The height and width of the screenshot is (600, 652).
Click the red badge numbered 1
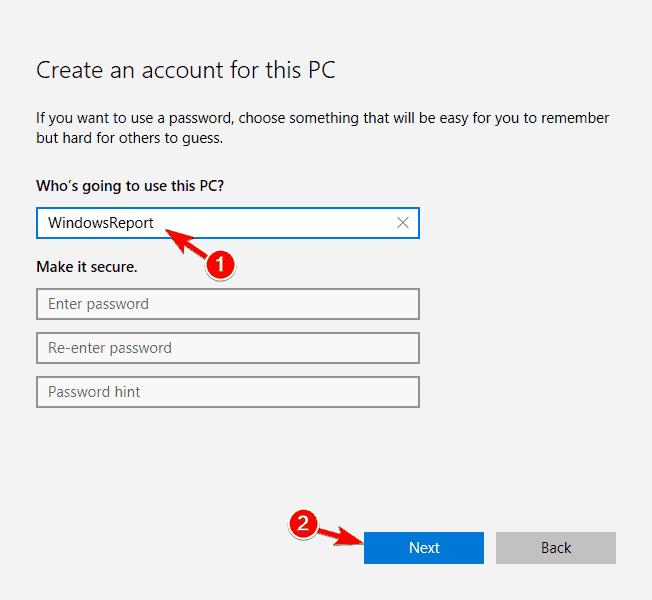pos(218,265)
